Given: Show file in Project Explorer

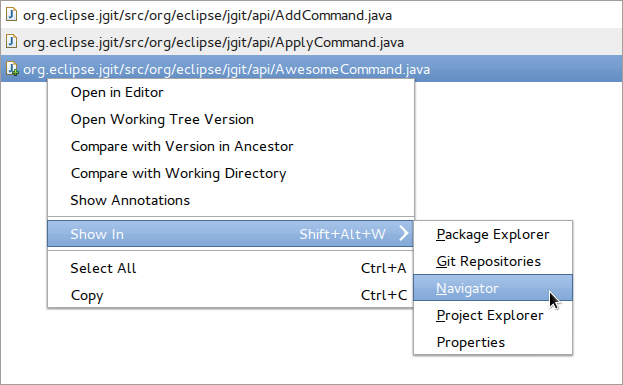Looking at the screenshot, I should point(493,315).
